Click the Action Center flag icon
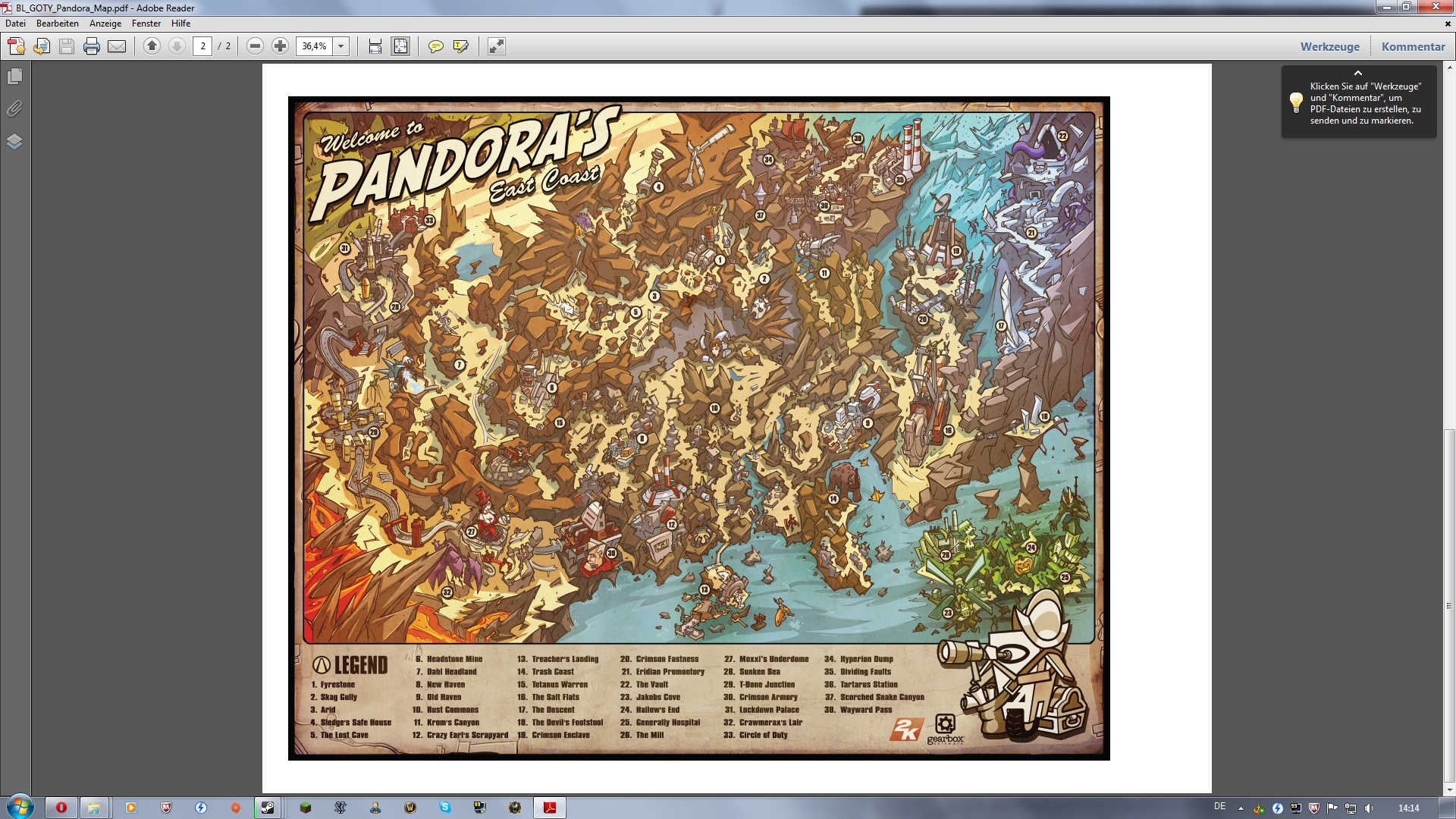Image resolution: width=1456 pixels, height=819 pixels. tap(1332, 808)
